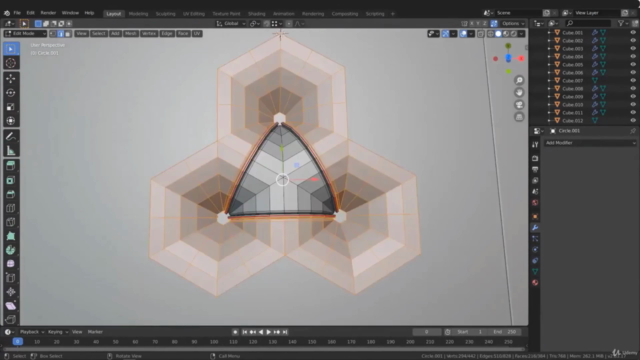Open the Modifier properties wrench tab
Screen dimensions: 640x360
click(535, 227)
